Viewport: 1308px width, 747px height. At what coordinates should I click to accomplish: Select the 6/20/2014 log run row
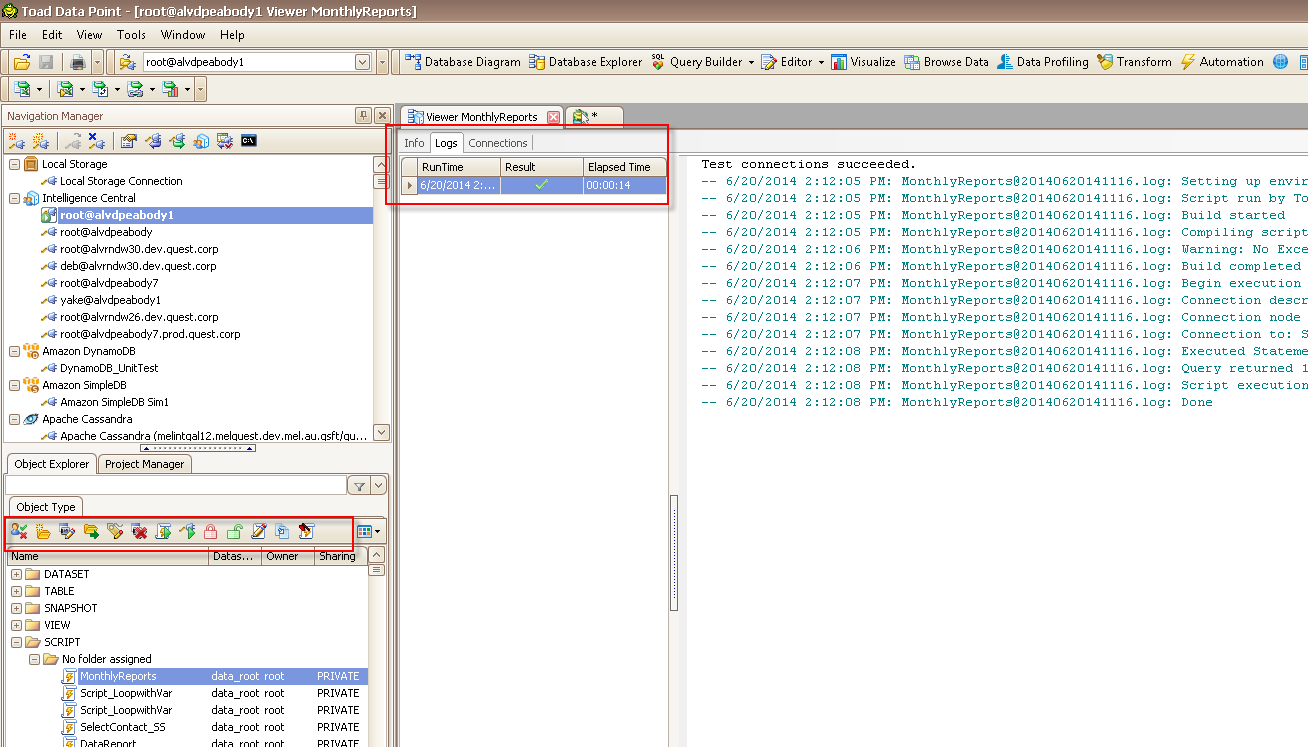[x=534, y=185]
